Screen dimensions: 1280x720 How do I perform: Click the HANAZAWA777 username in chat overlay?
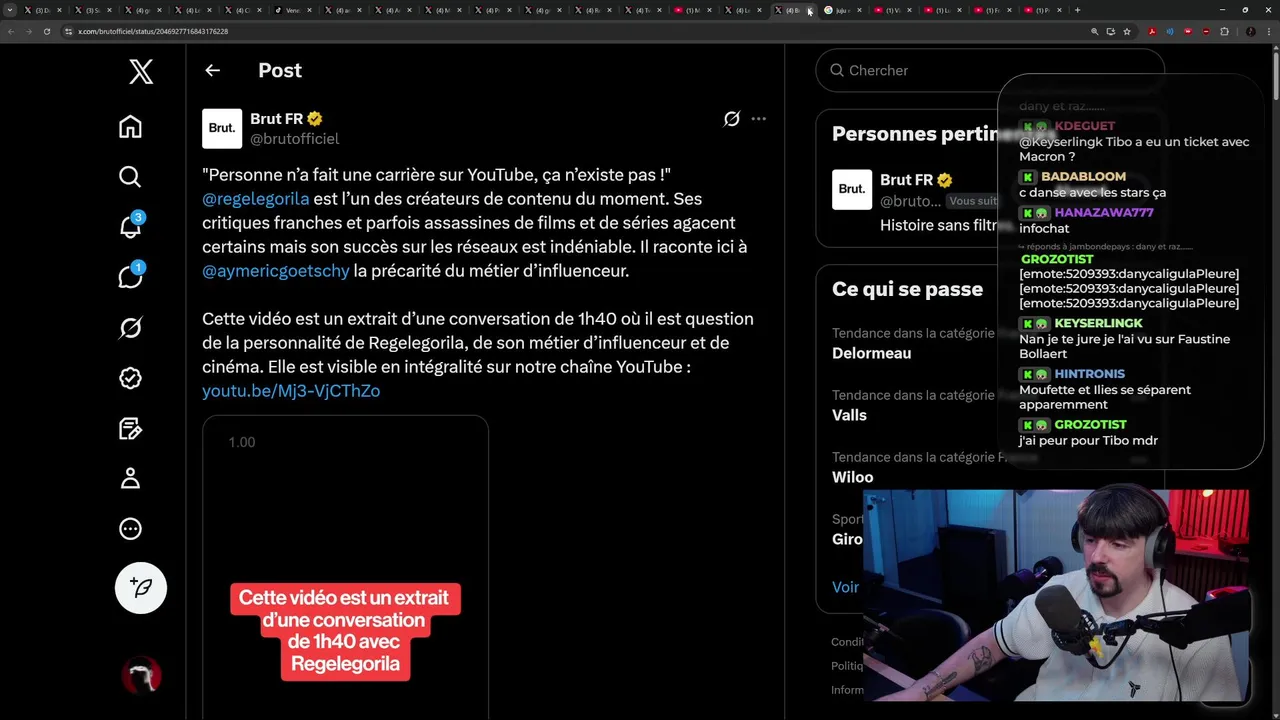point(1104,213)
